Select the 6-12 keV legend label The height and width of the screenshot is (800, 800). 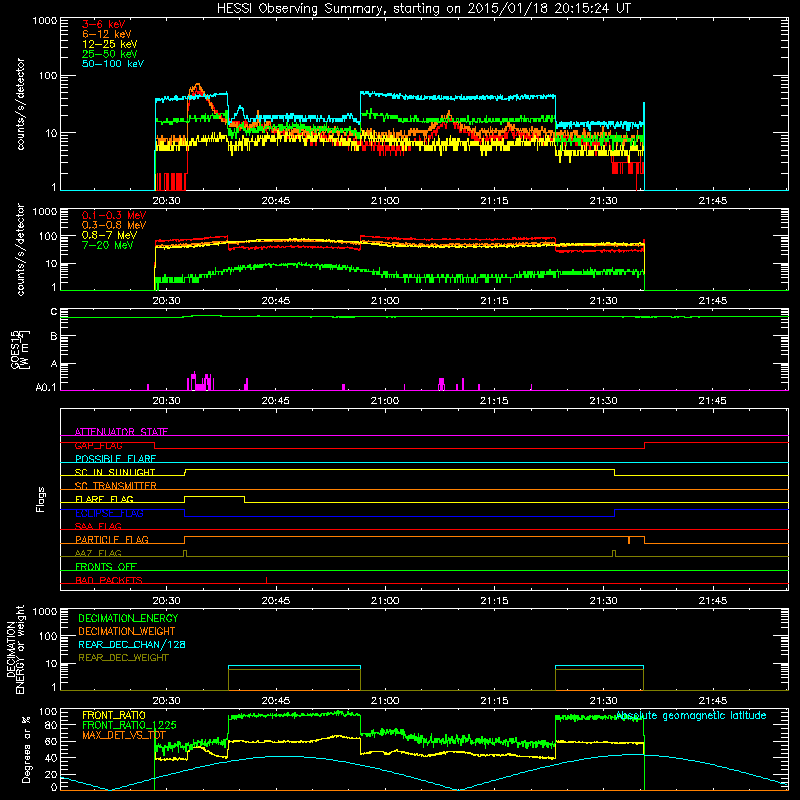click(106, 34)
